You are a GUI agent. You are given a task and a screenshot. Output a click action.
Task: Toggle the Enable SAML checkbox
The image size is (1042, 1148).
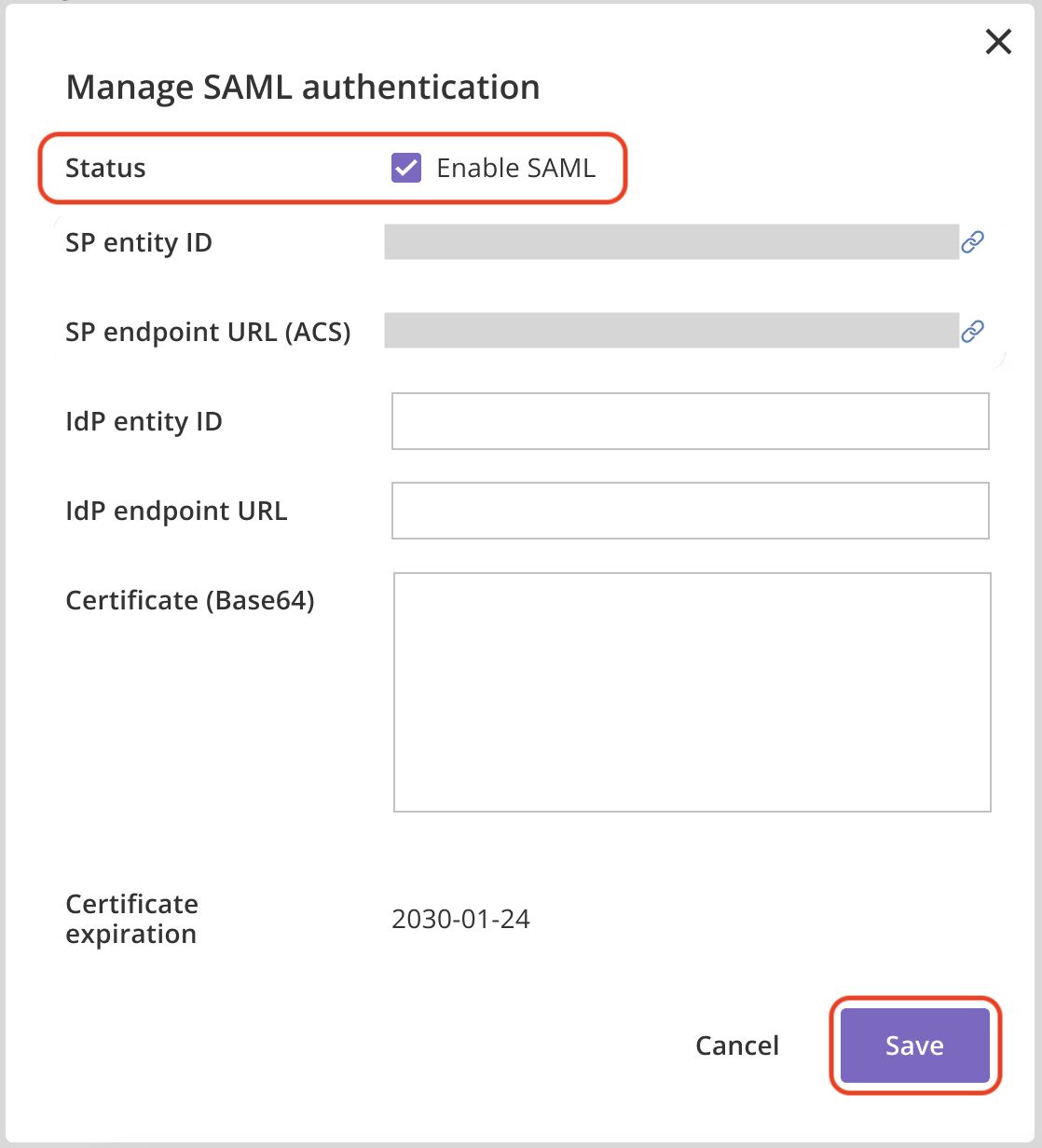[x=406, y=168]
